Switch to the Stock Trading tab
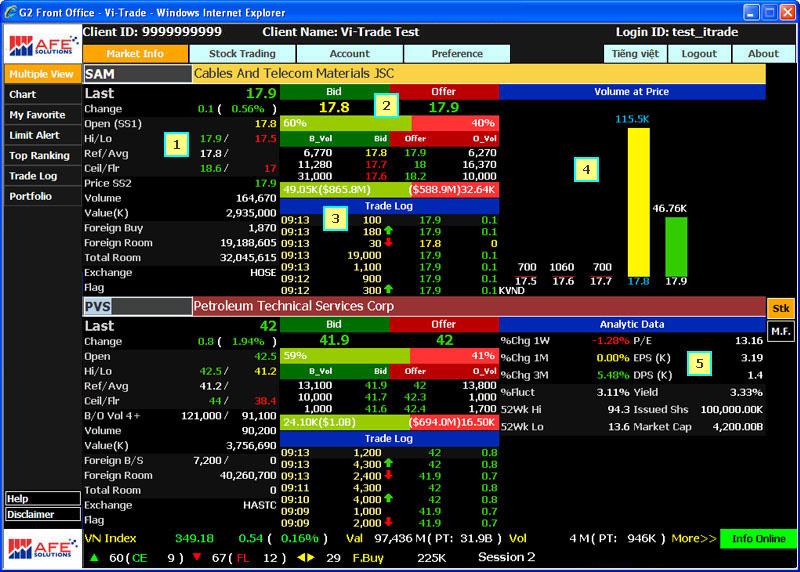 point(242,54)
